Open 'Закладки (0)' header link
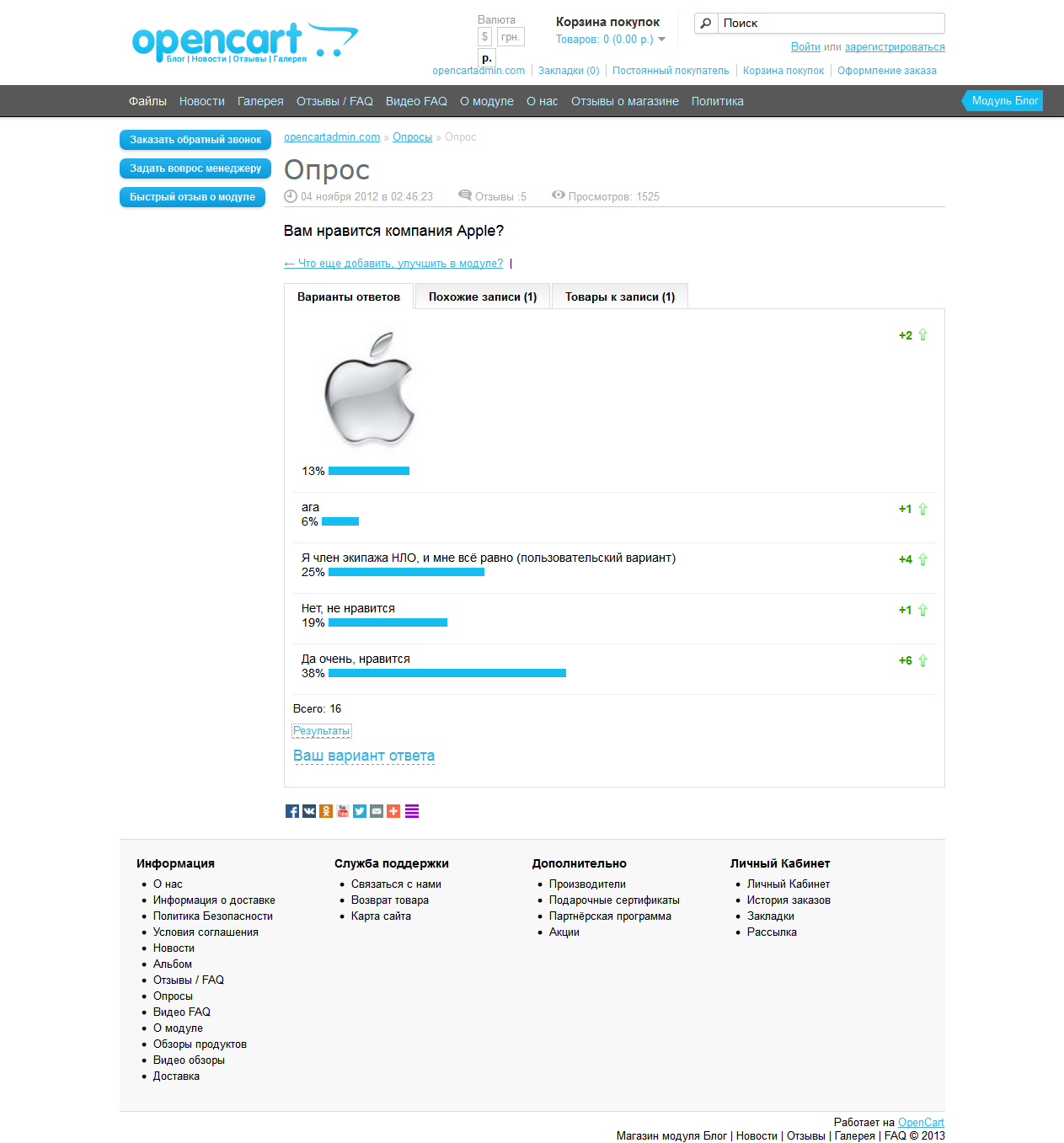Viewport: 1064px width, 1143px height. 569,71
